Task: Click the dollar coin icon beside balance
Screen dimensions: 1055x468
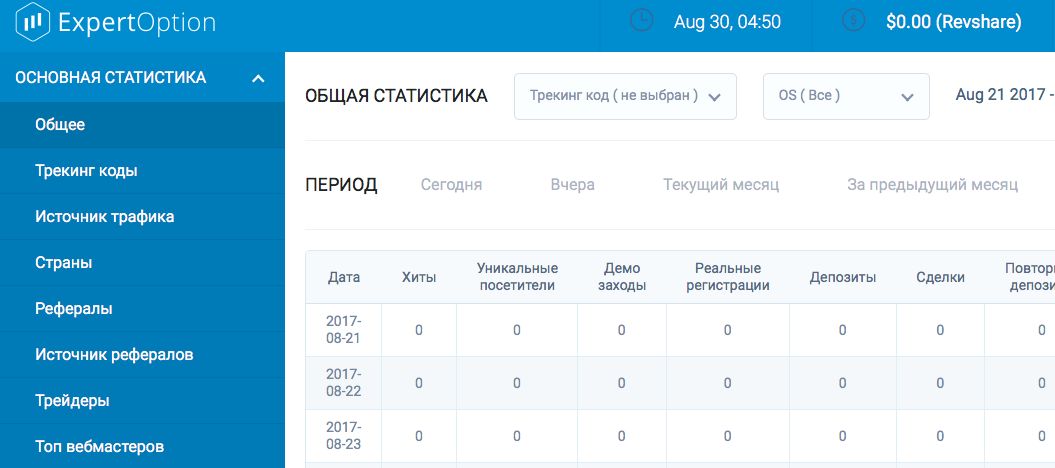Action: pos(853,21)
